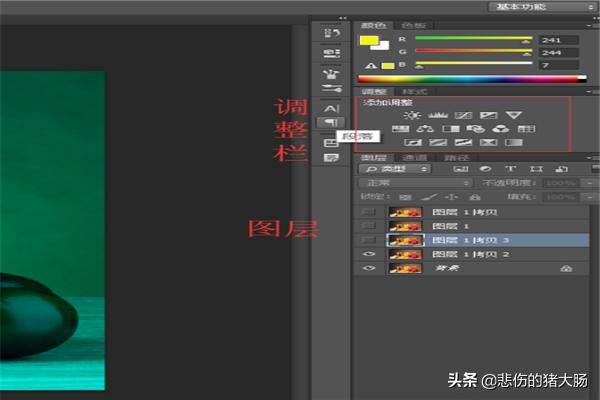Add a Color Balance adjustment
600x400 pixels.
(426, 130)
